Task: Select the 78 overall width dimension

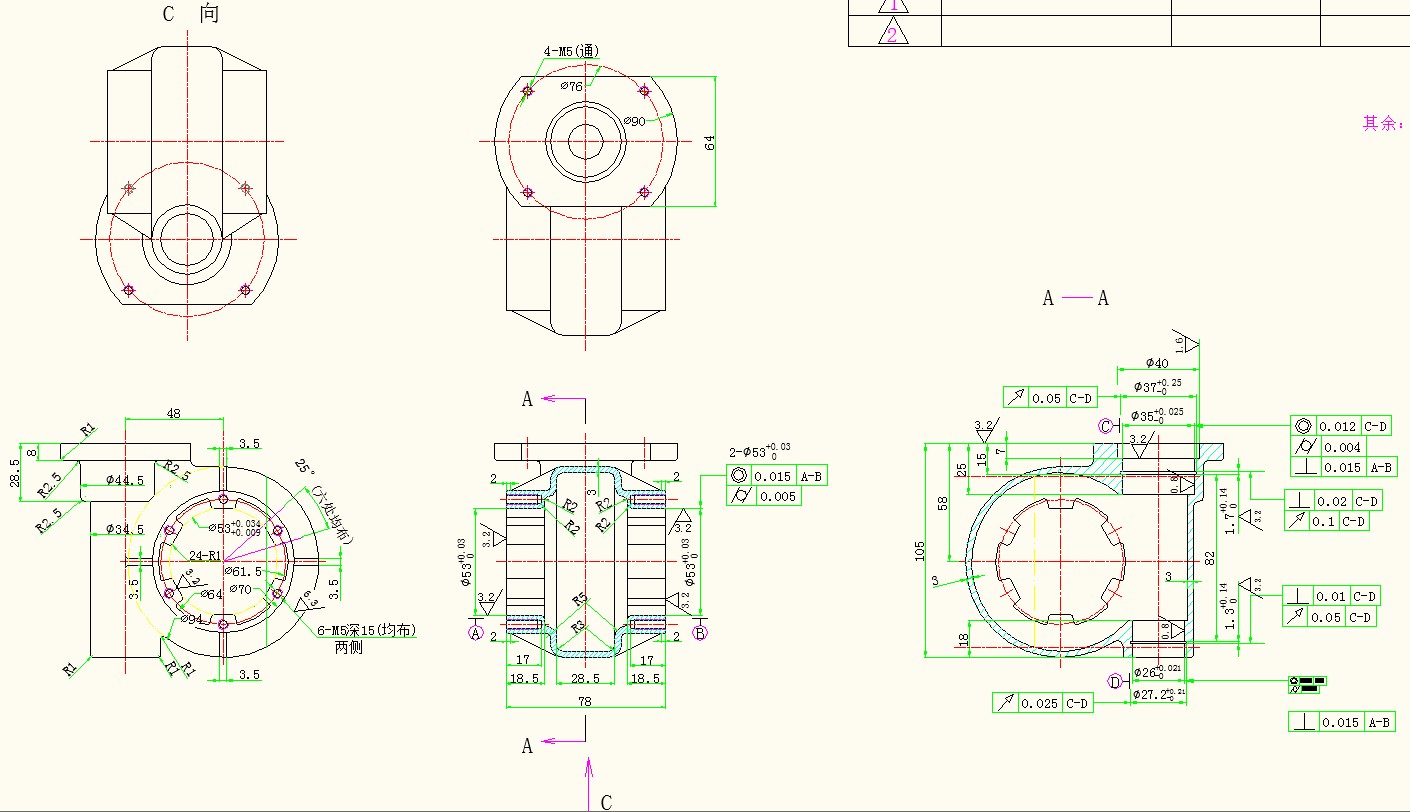Action: tap(585, 701)
